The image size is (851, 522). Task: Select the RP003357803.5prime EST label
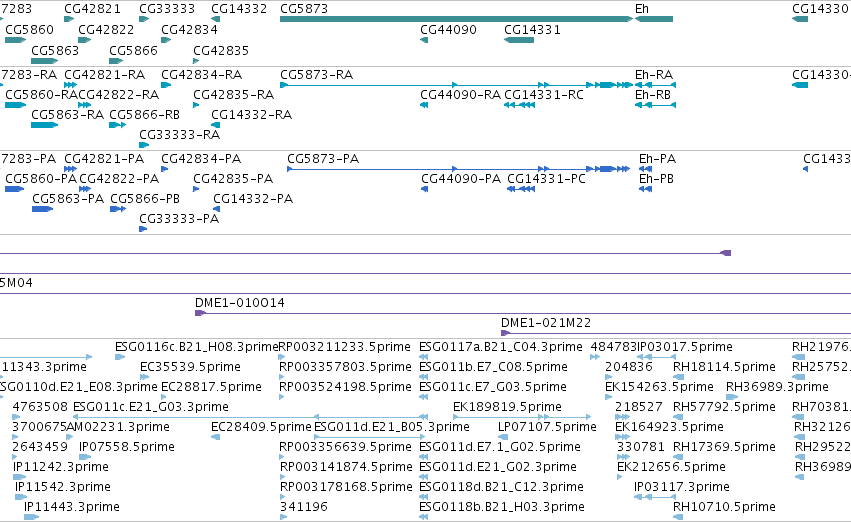coord(345,367)
